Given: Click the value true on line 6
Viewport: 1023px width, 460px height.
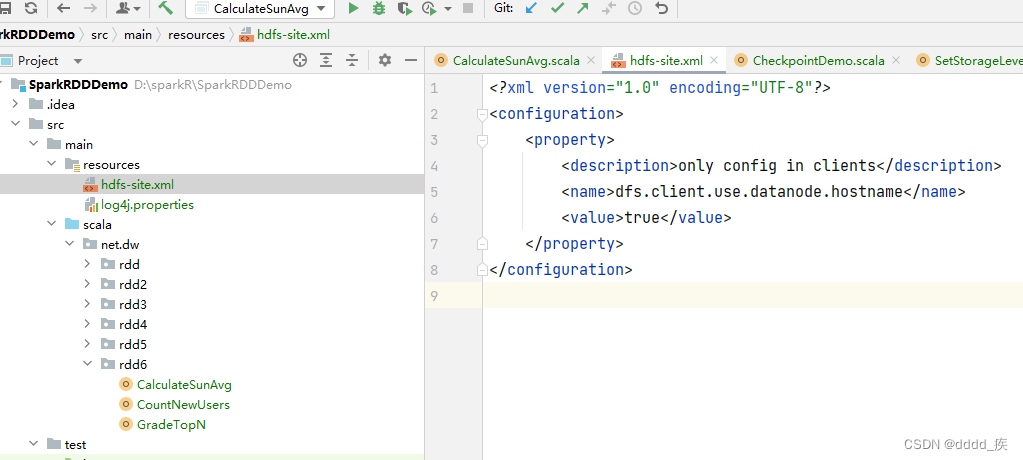Looking at the screenshot, I should click(x=642, y=218).
